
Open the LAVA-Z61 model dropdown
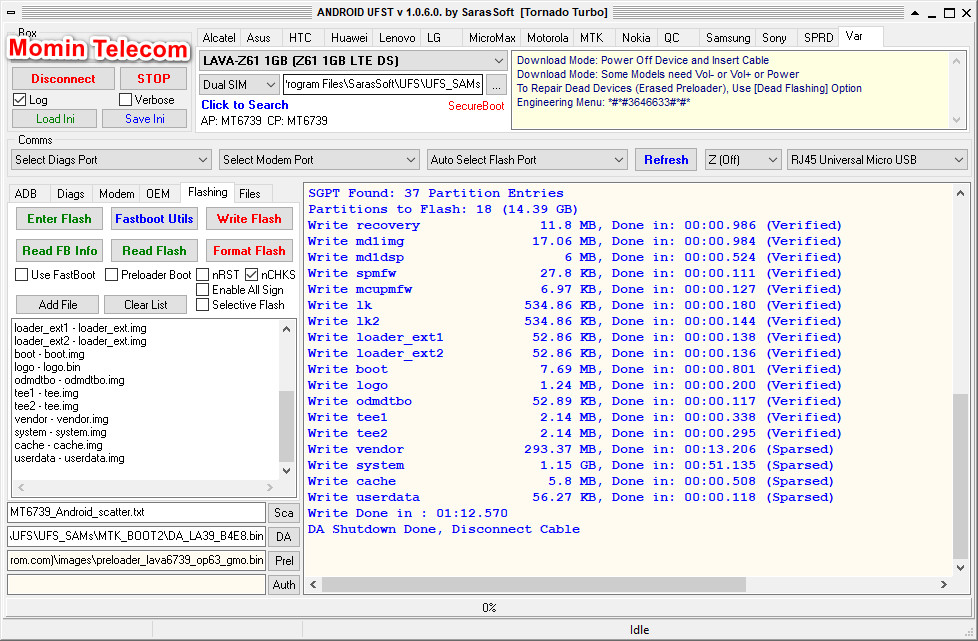point(352,60)
